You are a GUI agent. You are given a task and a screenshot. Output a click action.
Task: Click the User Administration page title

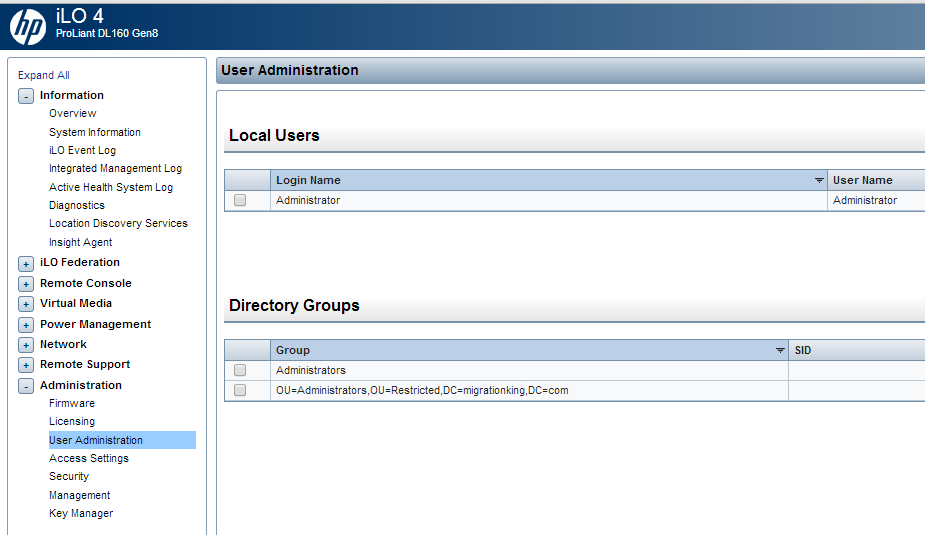coord(290,70)
